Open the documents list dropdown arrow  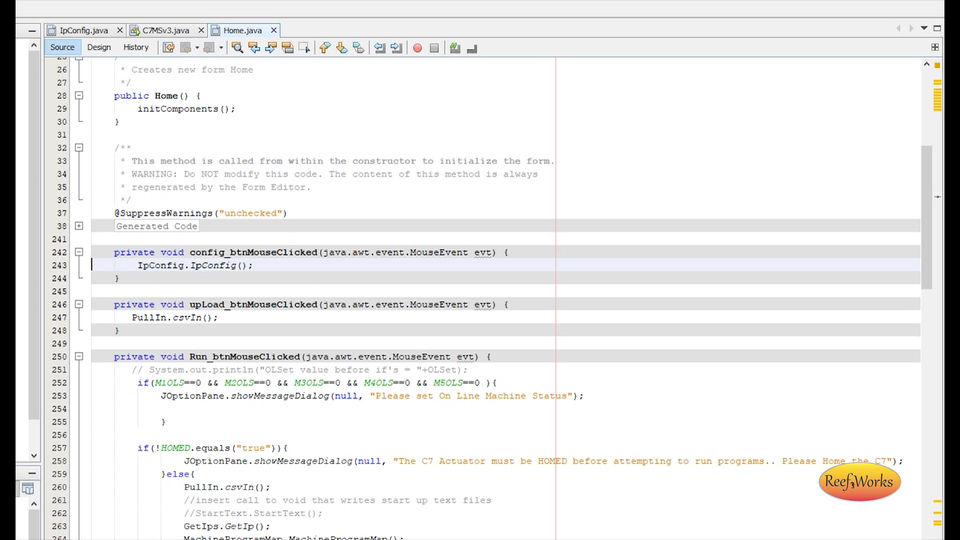(924, 28)
